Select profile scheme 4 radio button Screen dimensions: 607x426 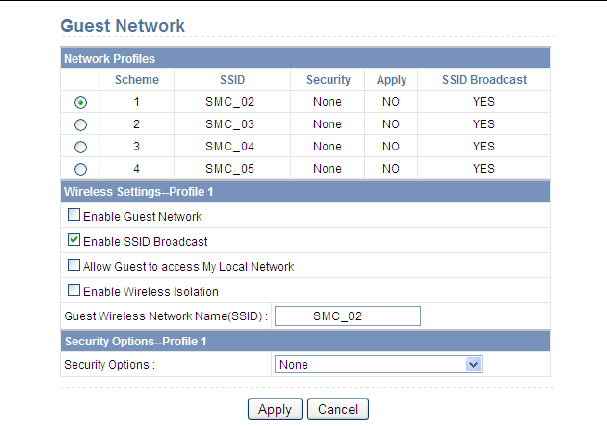click(x=80, y=169)
